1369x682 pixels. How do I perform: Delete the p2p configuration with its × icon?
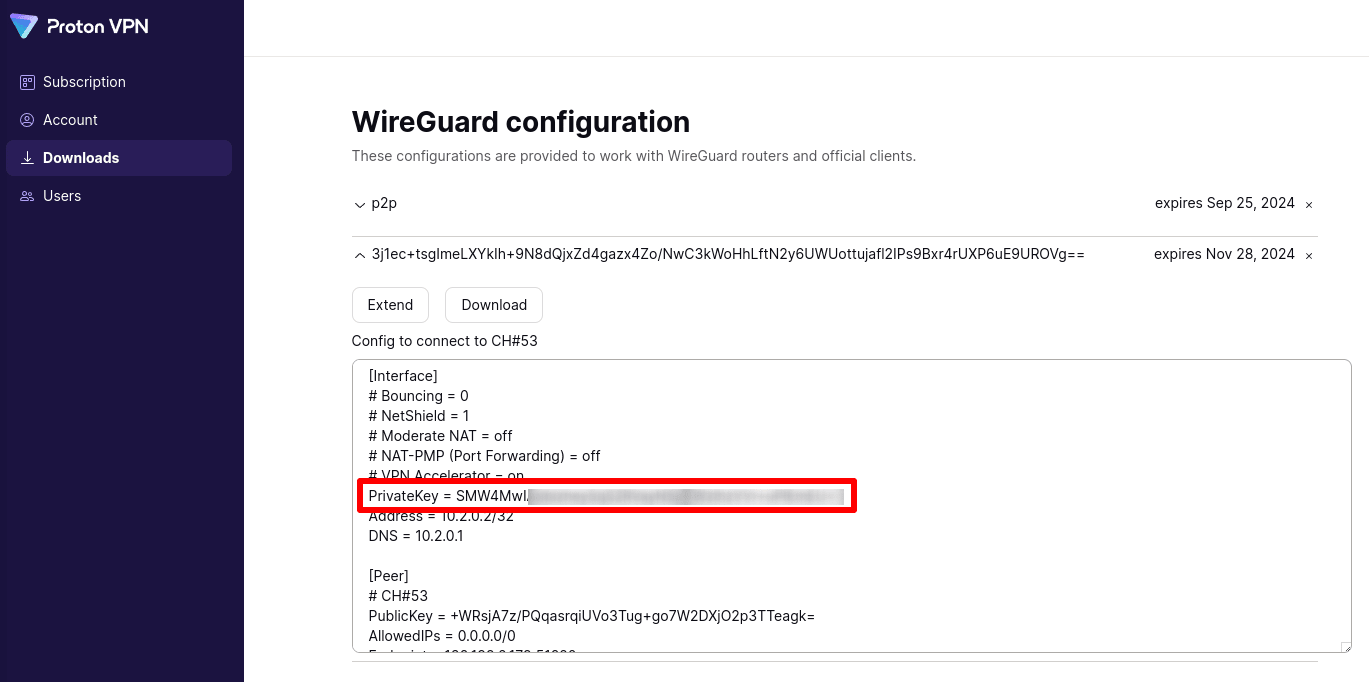(x=1309, y=204)
